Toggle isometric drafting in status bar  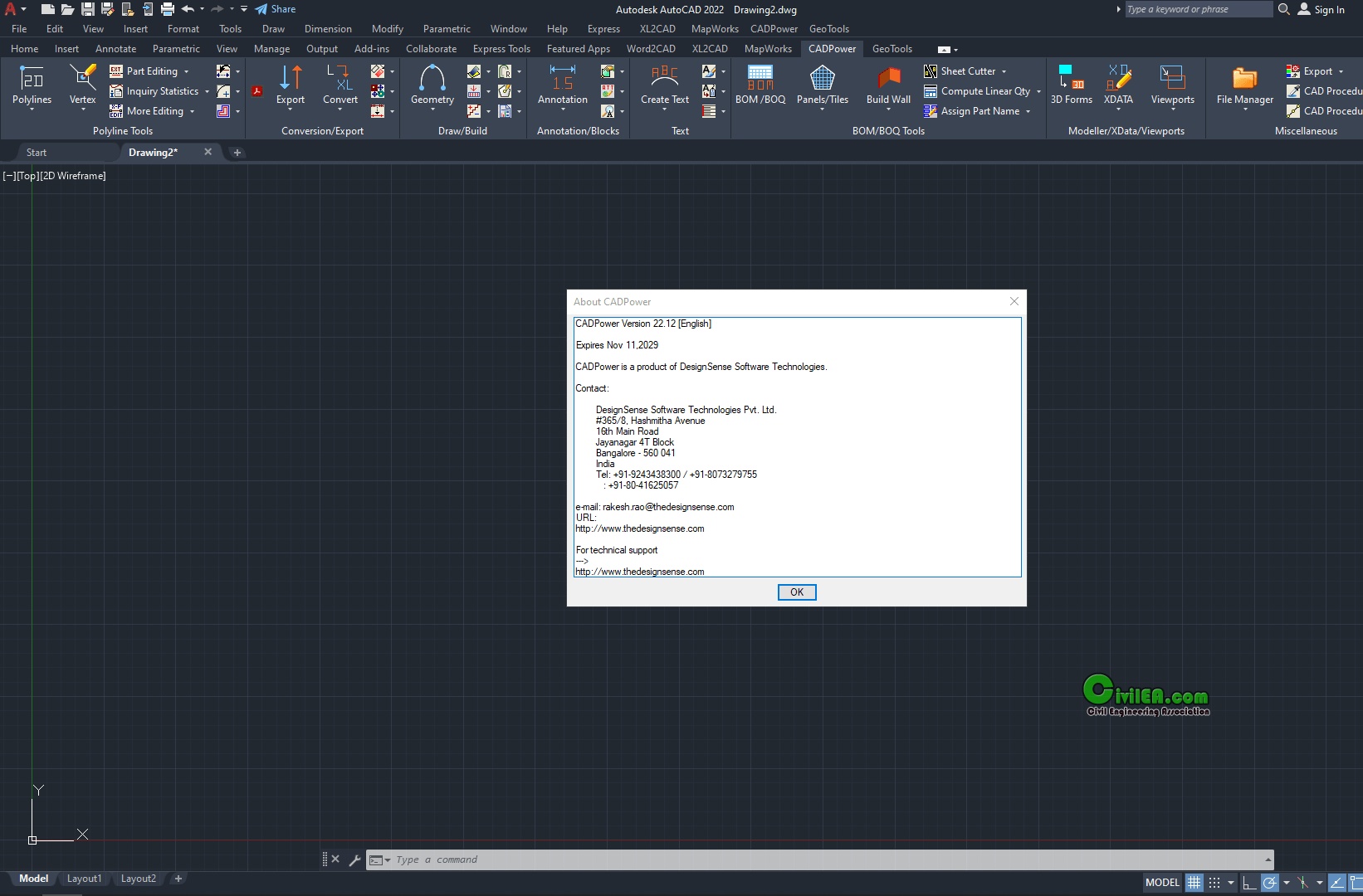pos(1303,883)
